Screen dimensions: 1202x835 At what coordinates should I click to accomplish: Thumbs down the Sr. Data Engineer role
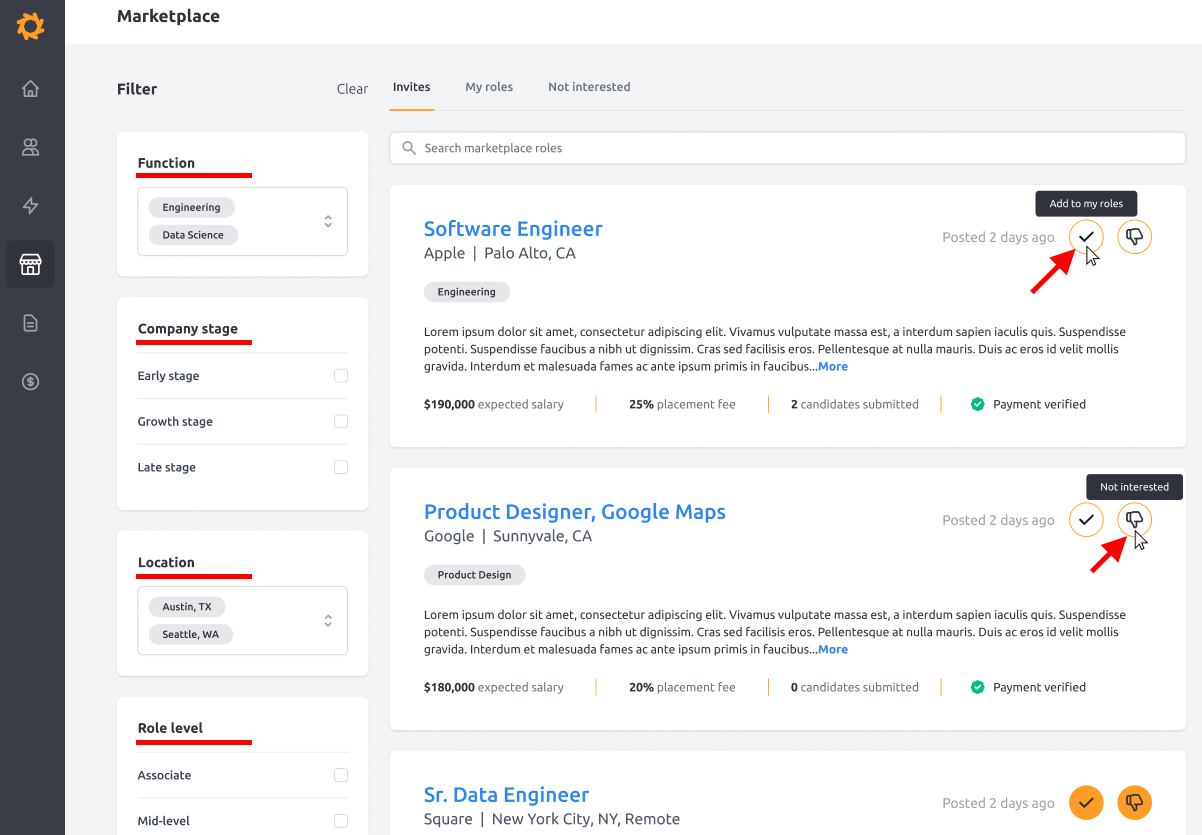pyautogui.click(x=1134, y=802)
